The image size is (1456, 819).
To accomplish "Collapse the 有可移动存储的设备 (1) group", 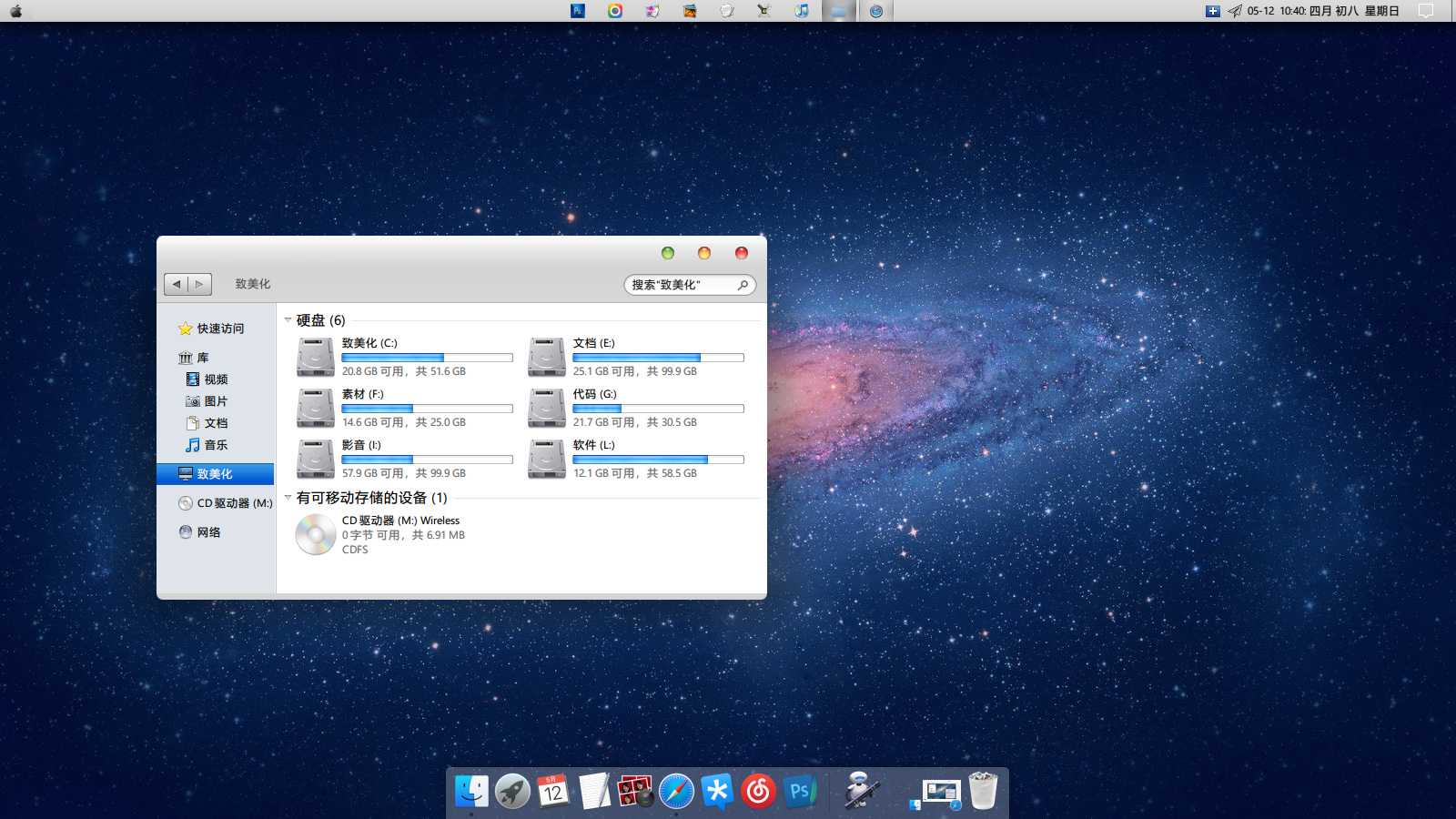I will [288, 498].
